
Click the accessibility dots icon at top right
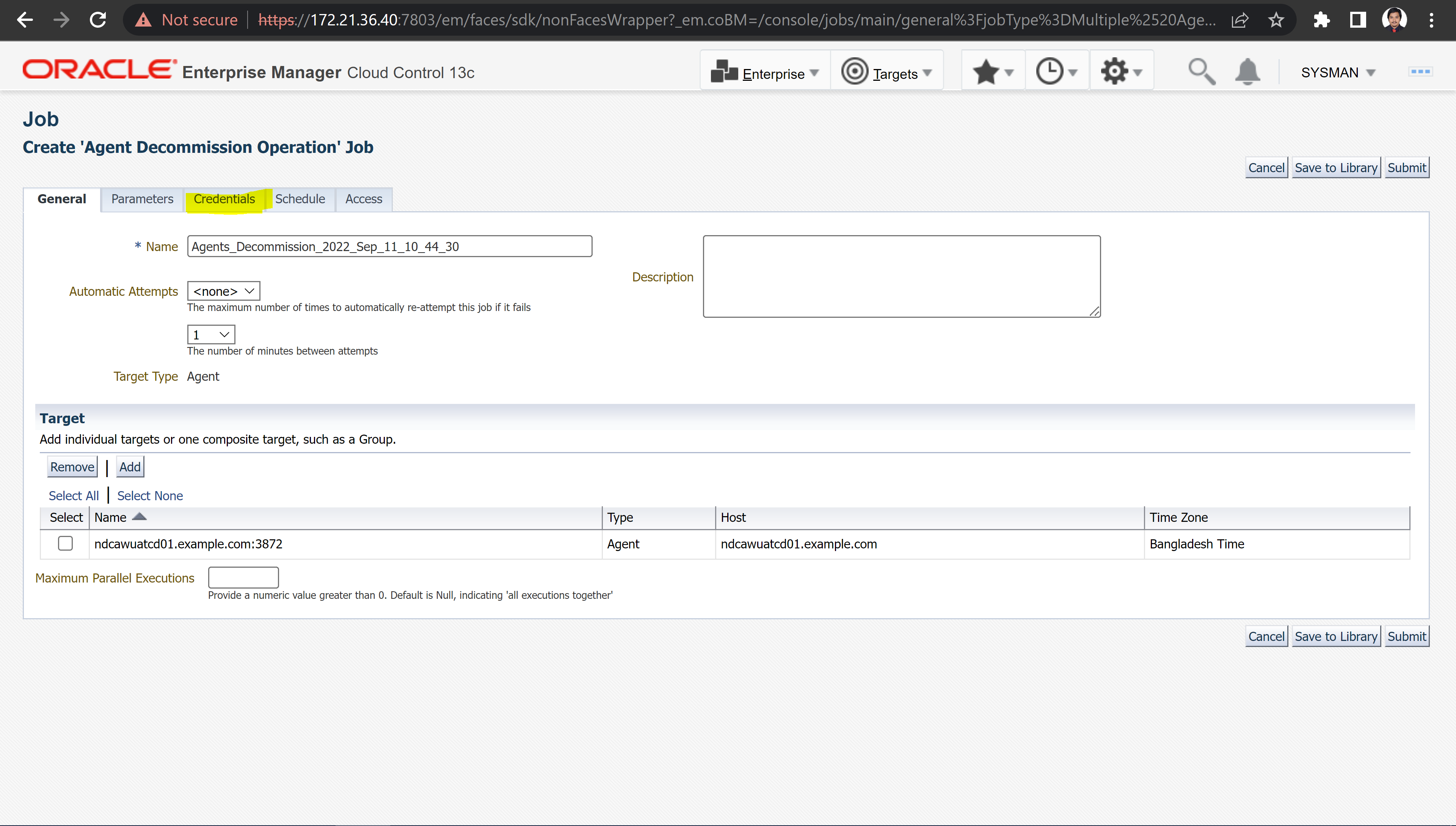pyautogui.click(x=1420, y=71)
